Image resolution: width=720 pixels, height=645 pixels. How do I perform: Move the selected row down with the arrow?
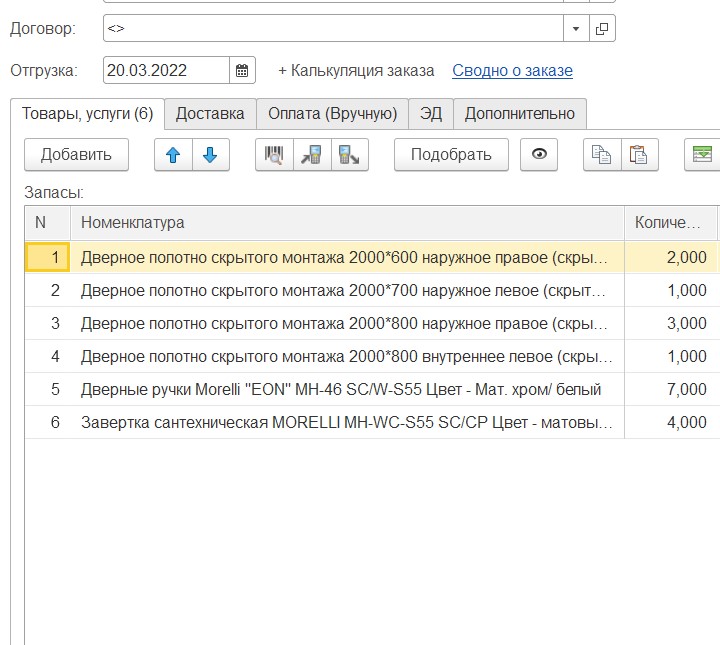(210, 155)
